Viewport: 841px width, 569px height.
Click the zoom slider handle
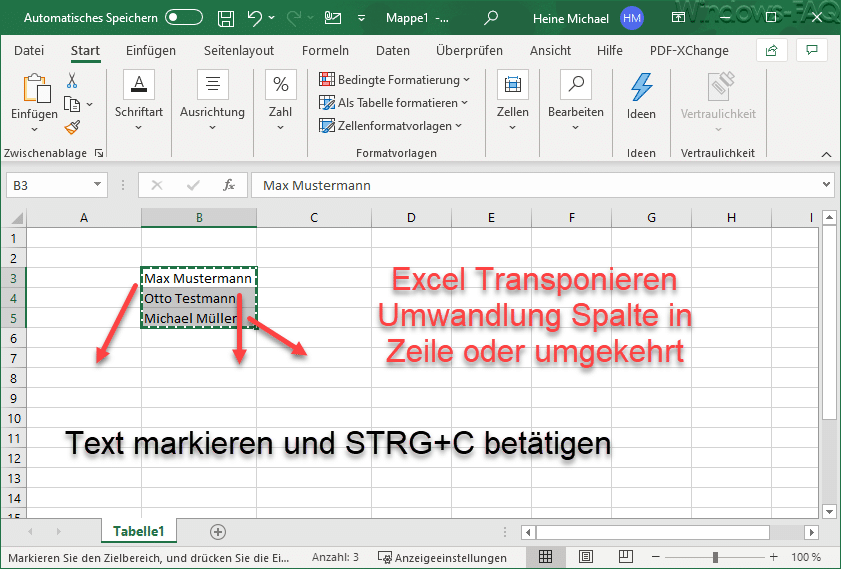click(x=715, y=557)
